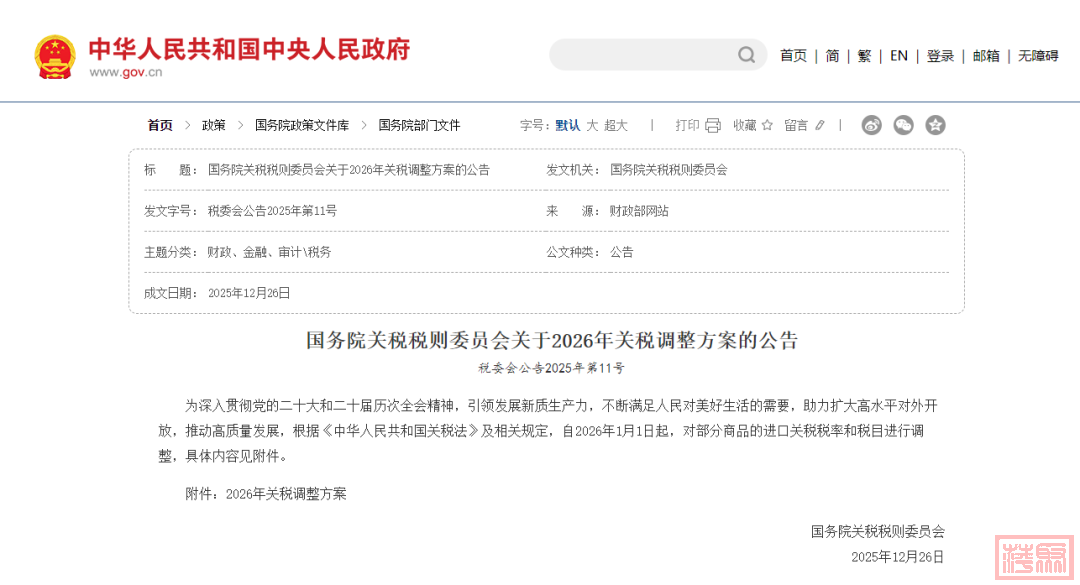Screen dimensions: 1080x585
Task: Share via WeChat round icon
Action: pos(903,125)
